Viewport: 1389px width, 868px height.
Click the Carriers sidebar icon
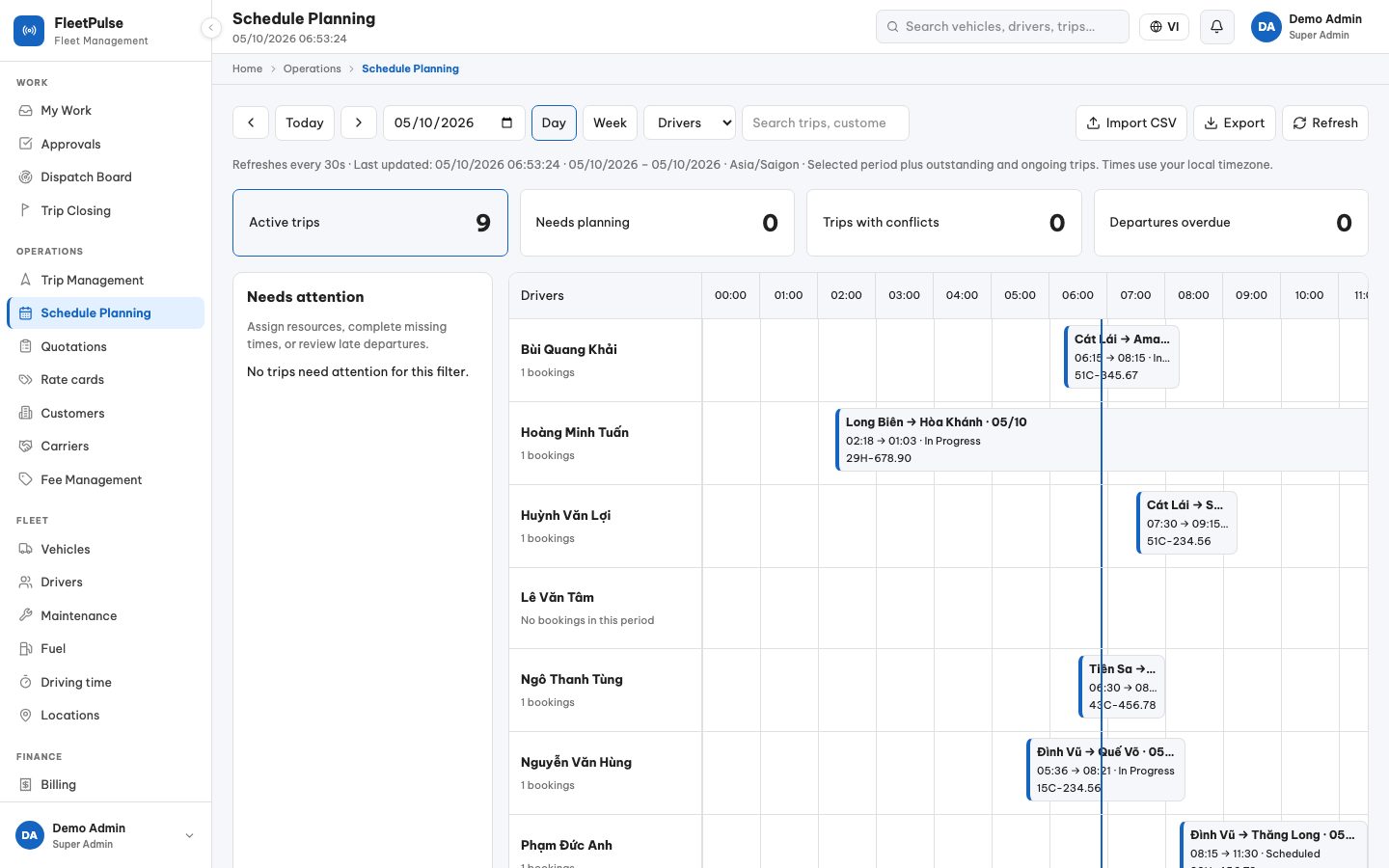coord(26,447)
